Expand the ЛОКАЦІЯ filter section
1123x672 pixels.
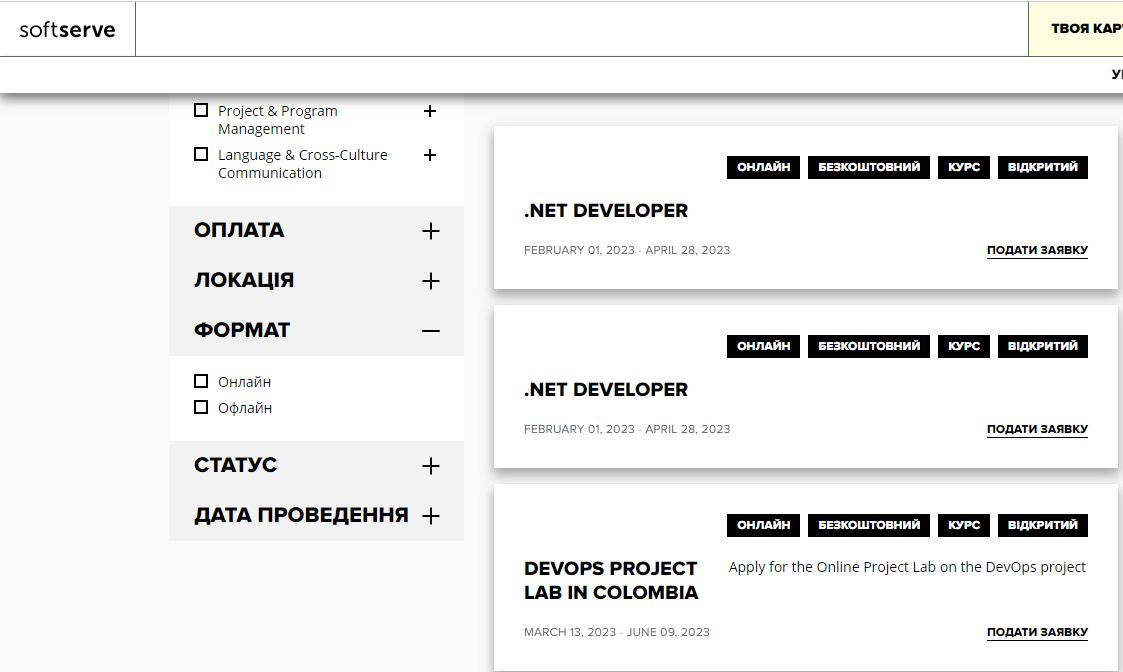point(431,281)
